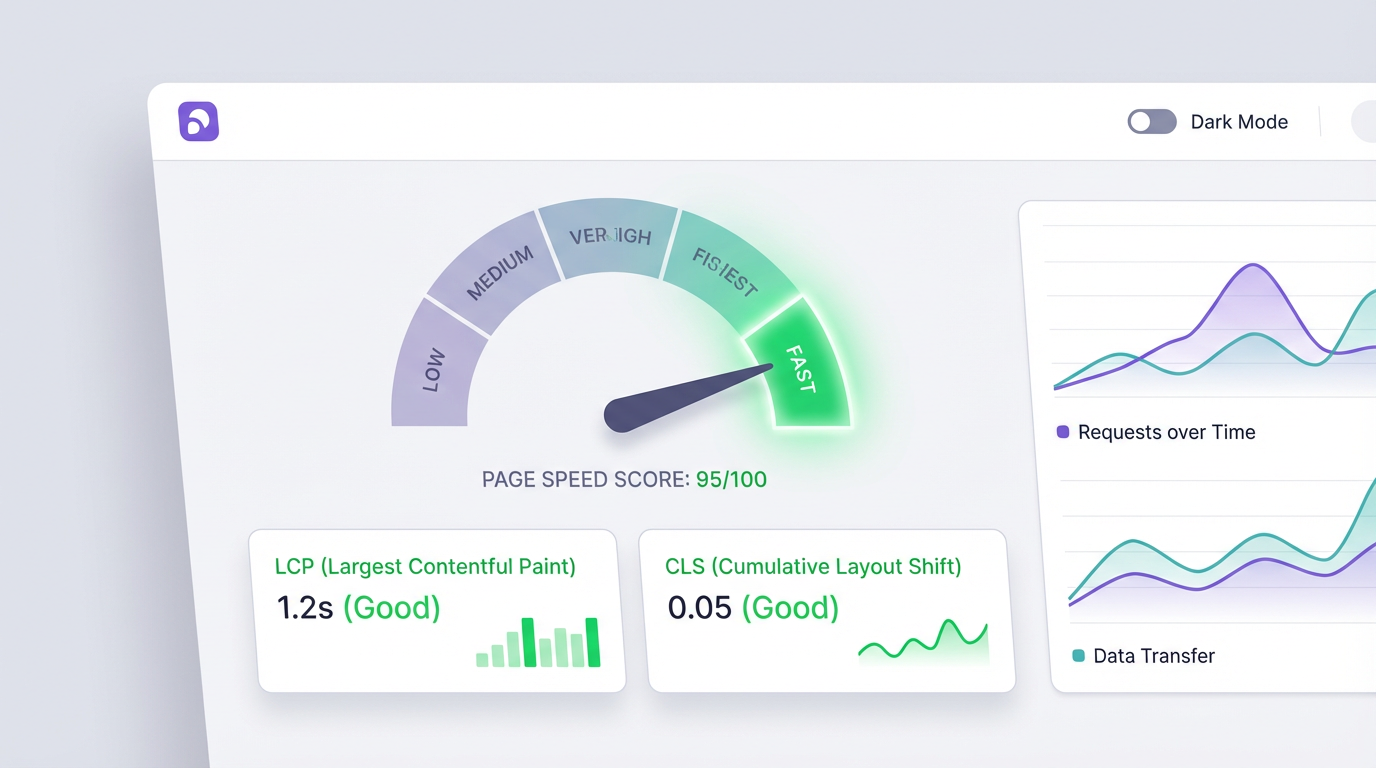
Task: Click the 0.05 (Good) CLS value
Action: pyautogui.click(x=753, y=607)
